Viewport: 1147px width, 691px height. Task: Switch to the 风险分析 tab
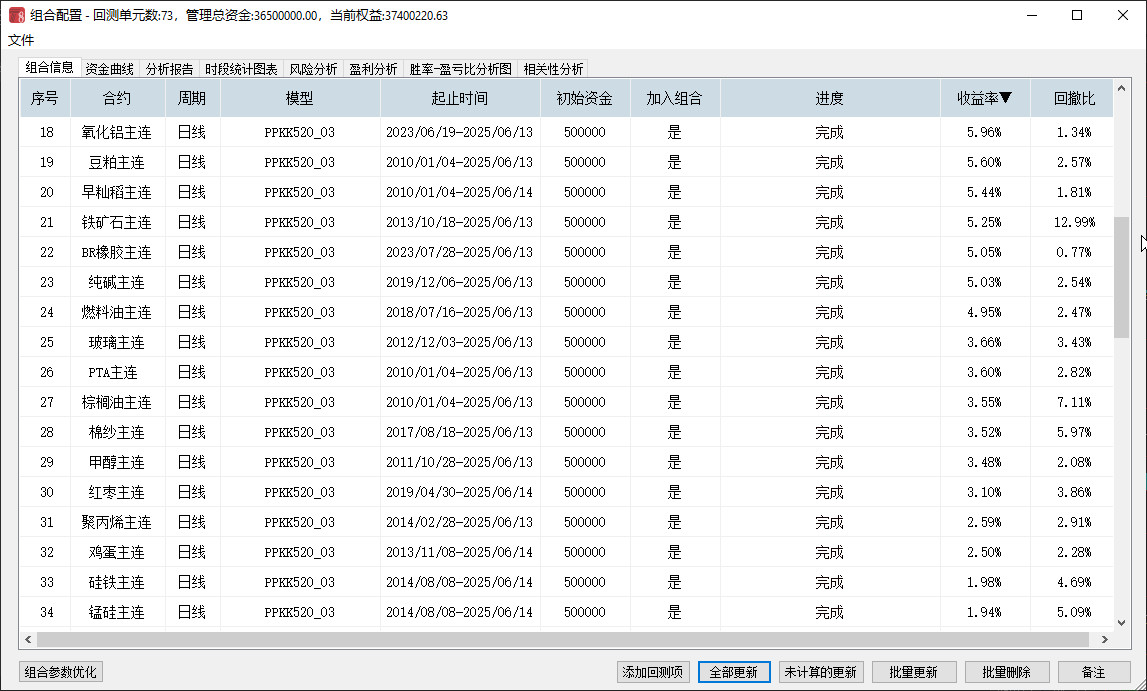pyautogui.click(x=313, y=69)
